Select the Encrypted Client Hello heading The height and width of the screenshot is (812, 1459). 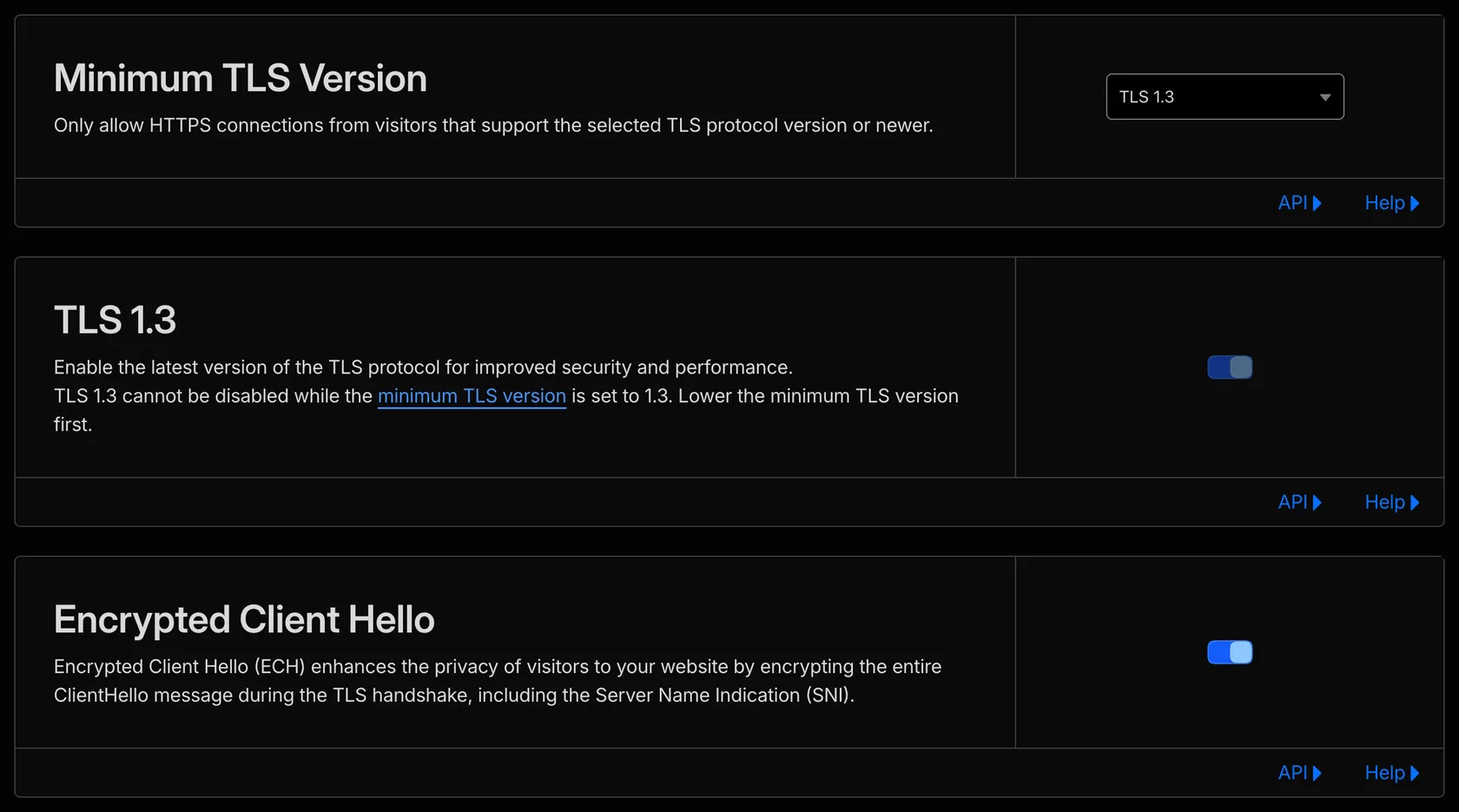(x=244, y=620)
